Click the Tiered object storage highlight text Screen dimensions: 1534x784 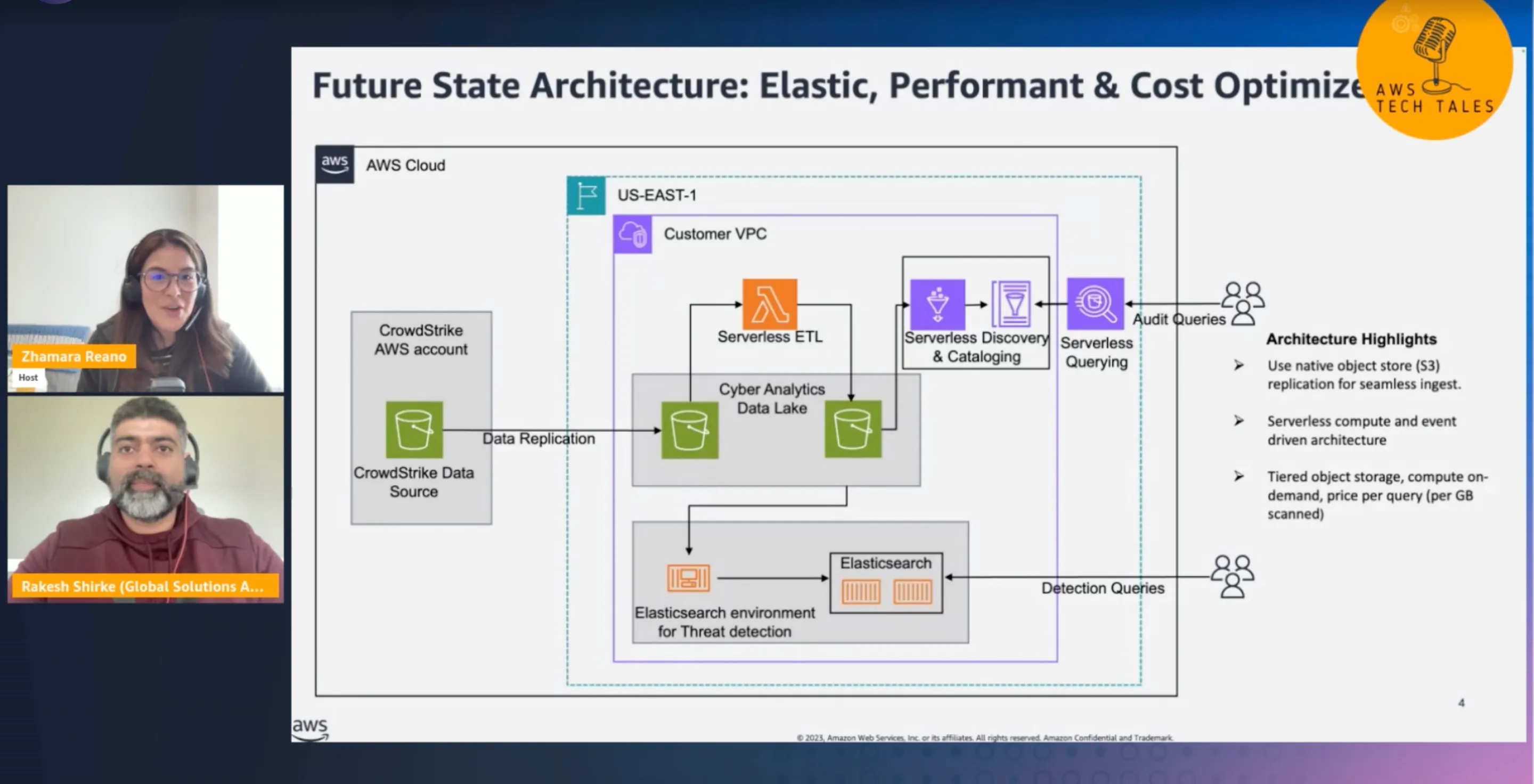[1377, 495]
